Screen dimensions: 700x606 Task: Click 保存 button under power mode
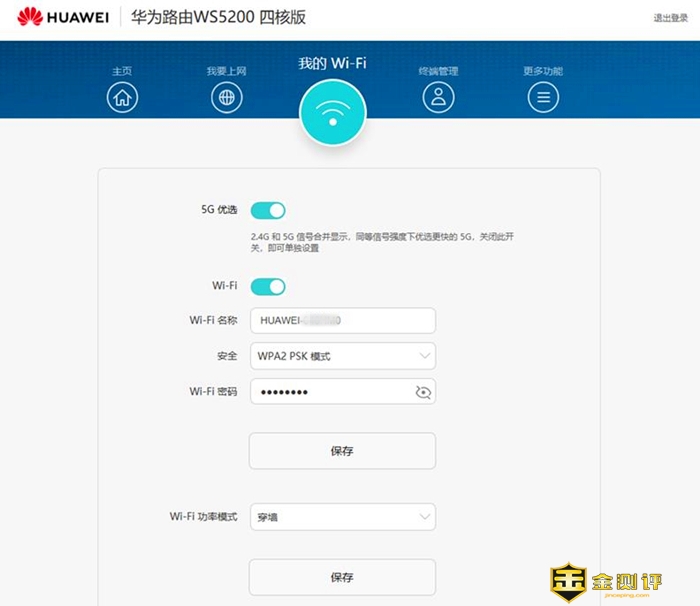341,577
